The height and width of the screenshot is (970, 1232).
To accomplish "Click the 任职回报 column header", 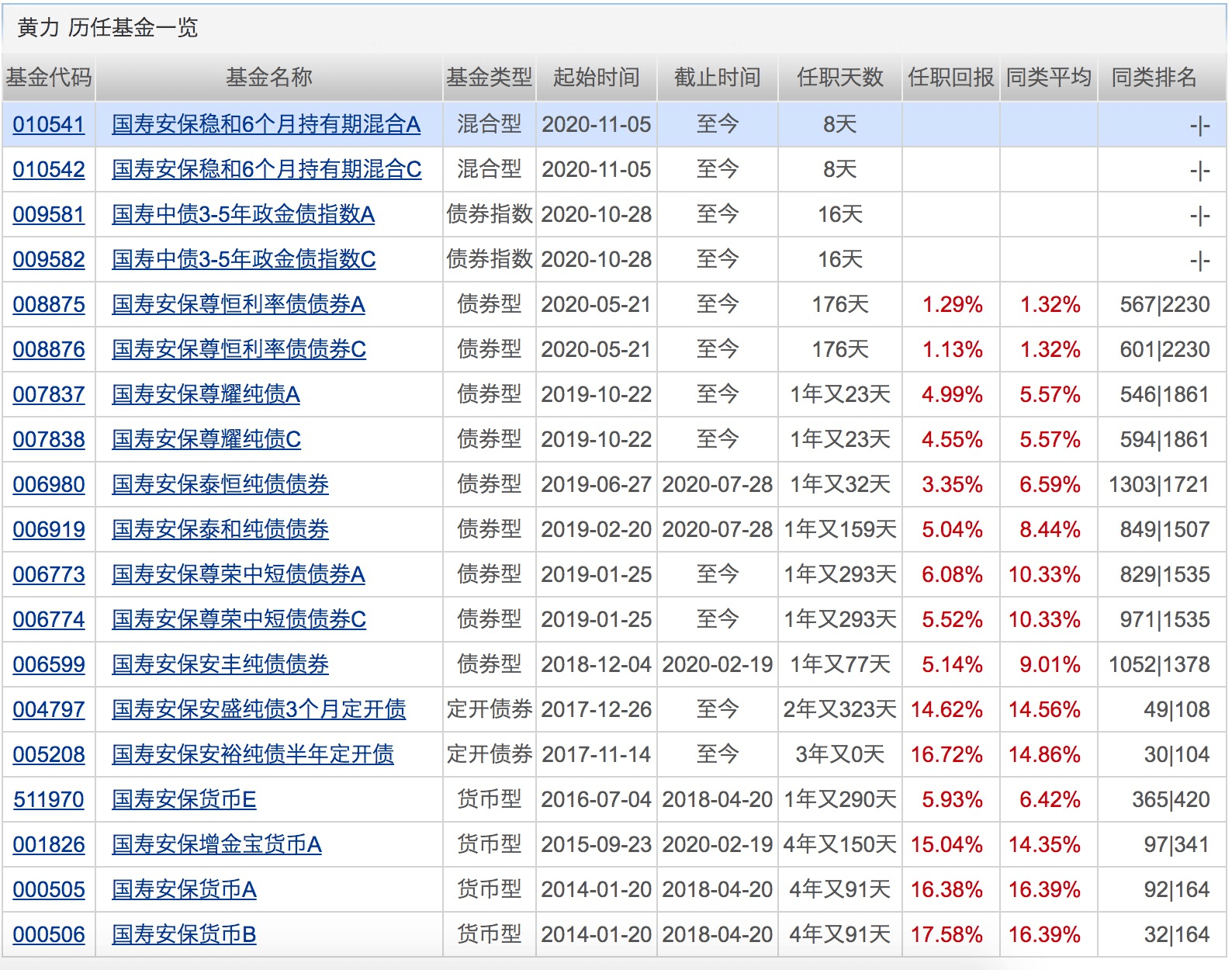I will coord(951,78).
